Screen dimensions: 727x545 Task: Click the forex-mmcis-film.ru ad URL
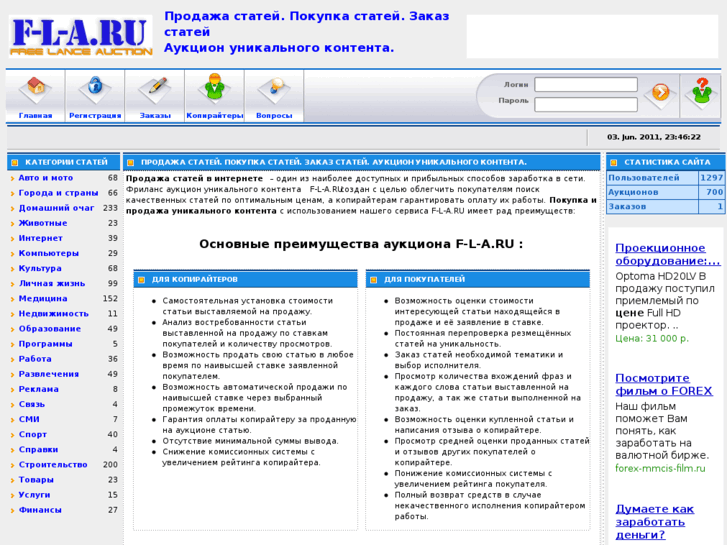click(x=660, y=468)
